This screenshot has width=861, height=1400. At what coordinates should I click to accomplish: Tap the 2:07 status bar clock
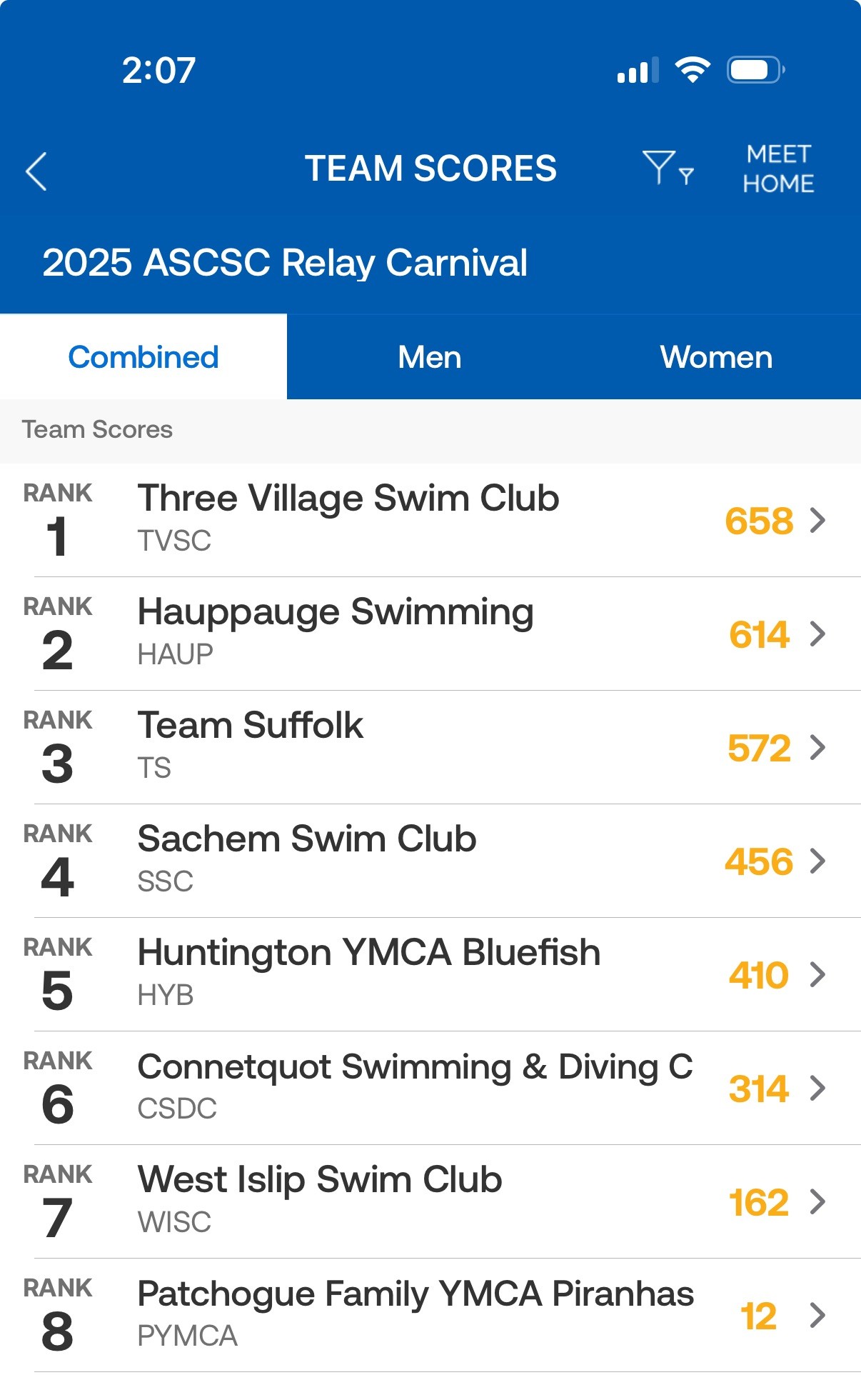coord(158,70)
